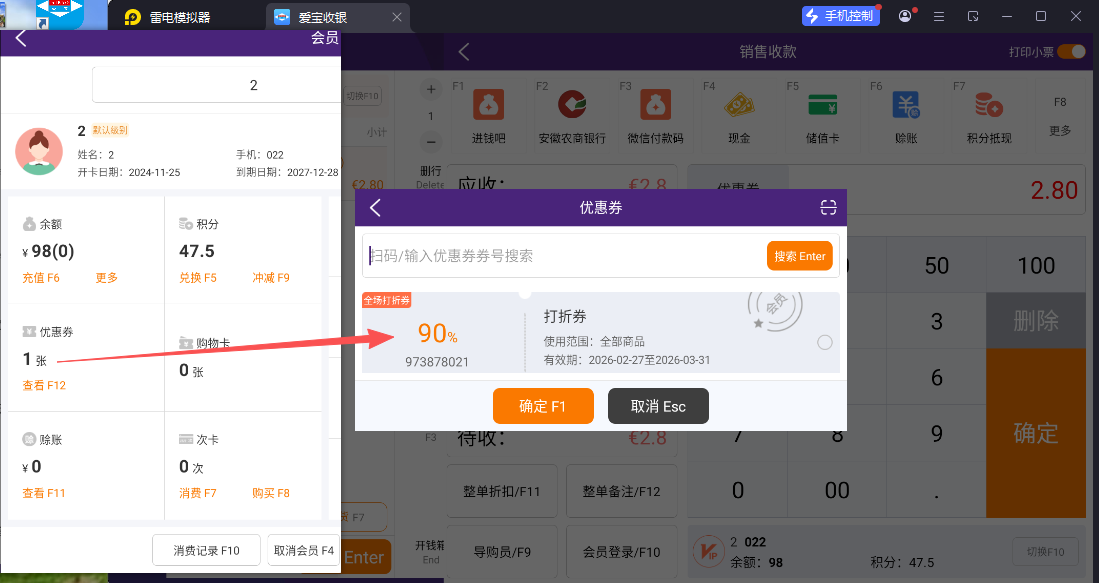Click plus stepper above quantity
This screenshot has width=1099, height=583.
(431, 90)
